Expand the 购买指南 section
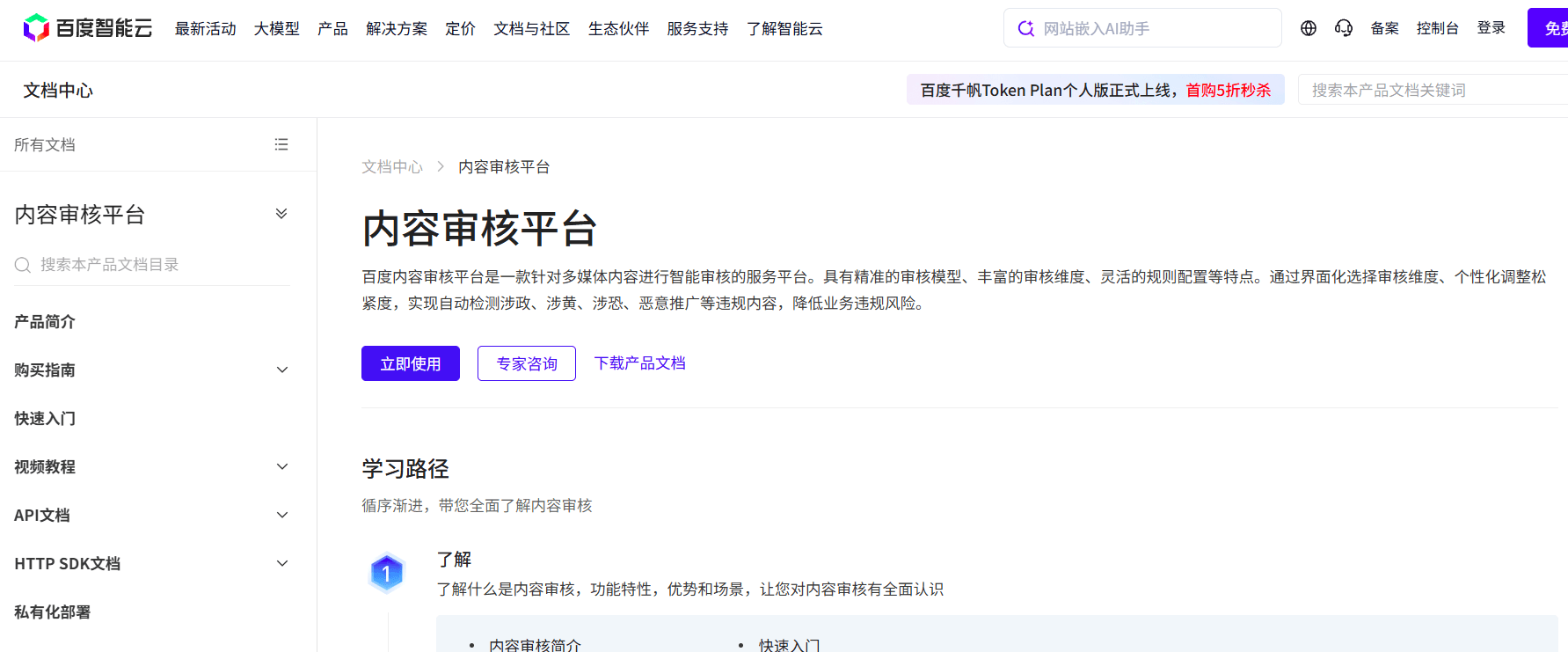The width and height of the screenshot is (1568, 652). [x=282, y=370]
